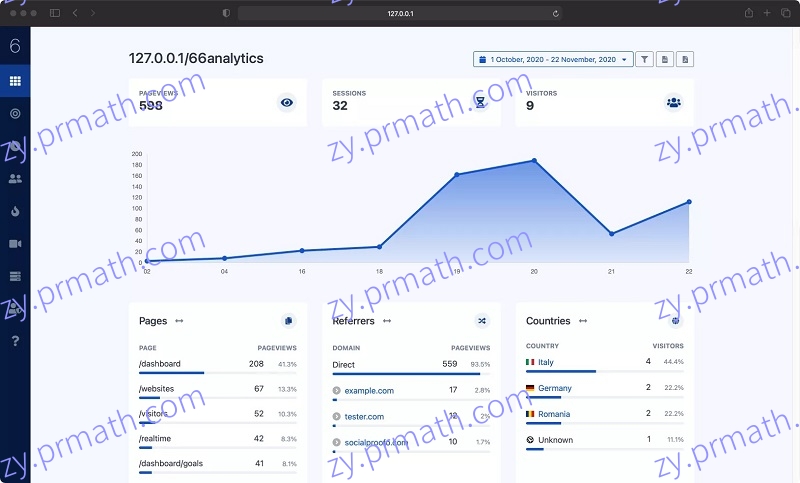Click the 127.0.0.1 address bar

pos(400,13)
